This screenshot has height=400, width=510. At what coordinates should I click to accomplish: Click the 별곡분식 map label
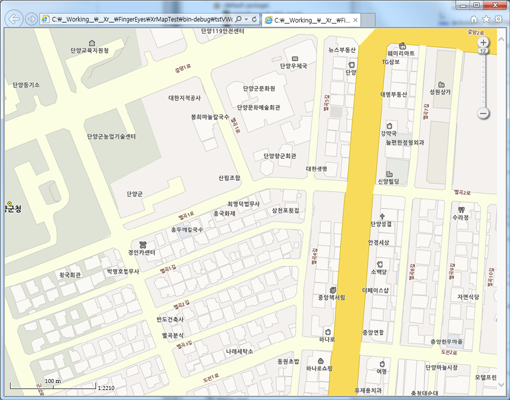pos(172,335)
